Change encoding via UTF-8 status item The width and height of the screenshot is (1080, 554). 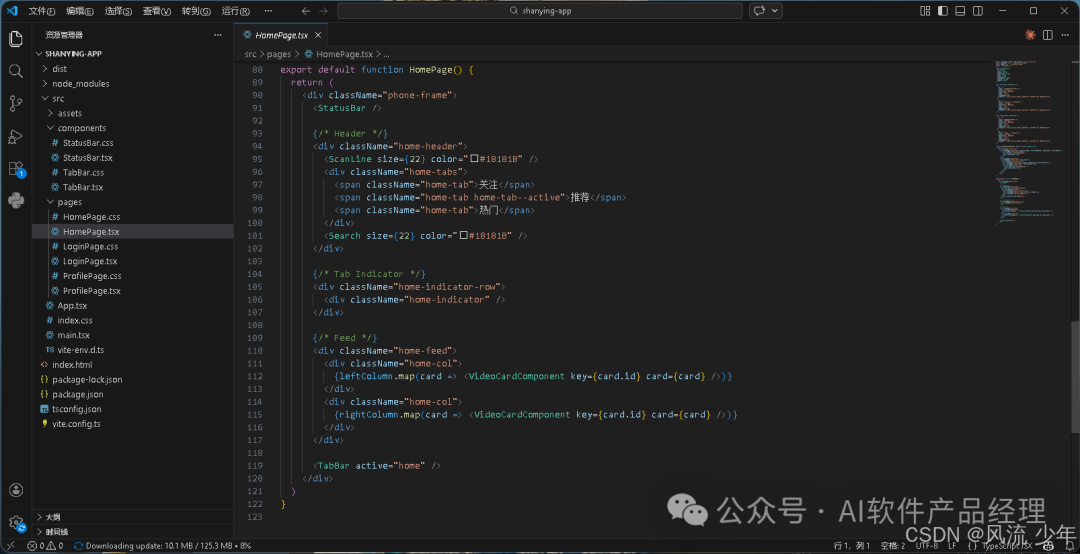926,546
